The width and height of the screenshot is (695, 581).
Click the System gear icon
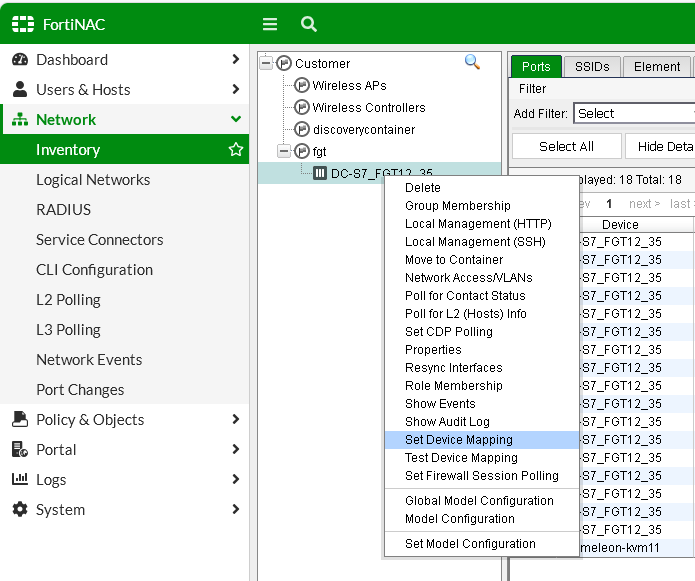pyautogui.click(x=20, y=509)
